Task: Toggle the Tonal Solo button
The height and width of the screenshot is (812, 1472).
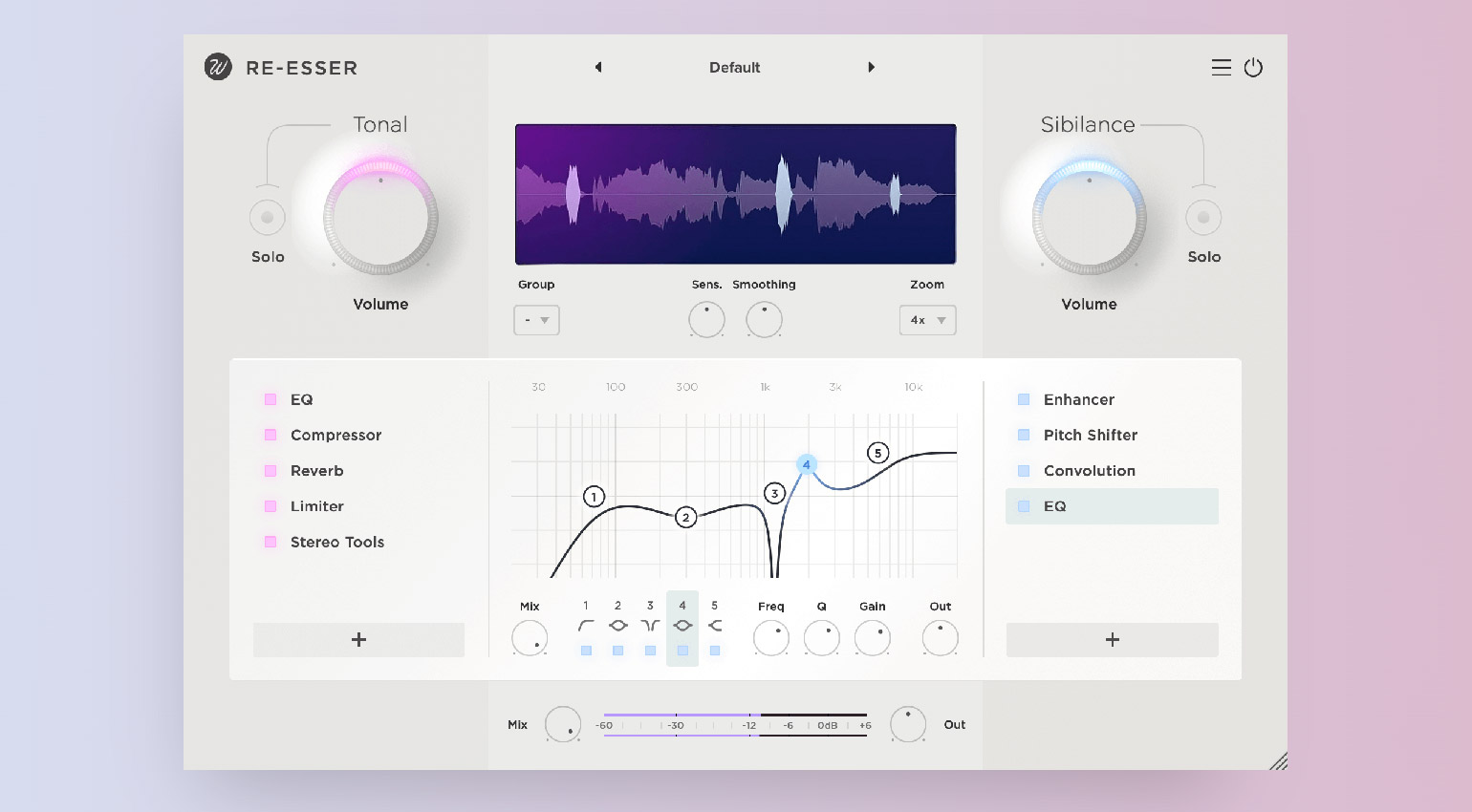Action: click(x=268, y=218)
